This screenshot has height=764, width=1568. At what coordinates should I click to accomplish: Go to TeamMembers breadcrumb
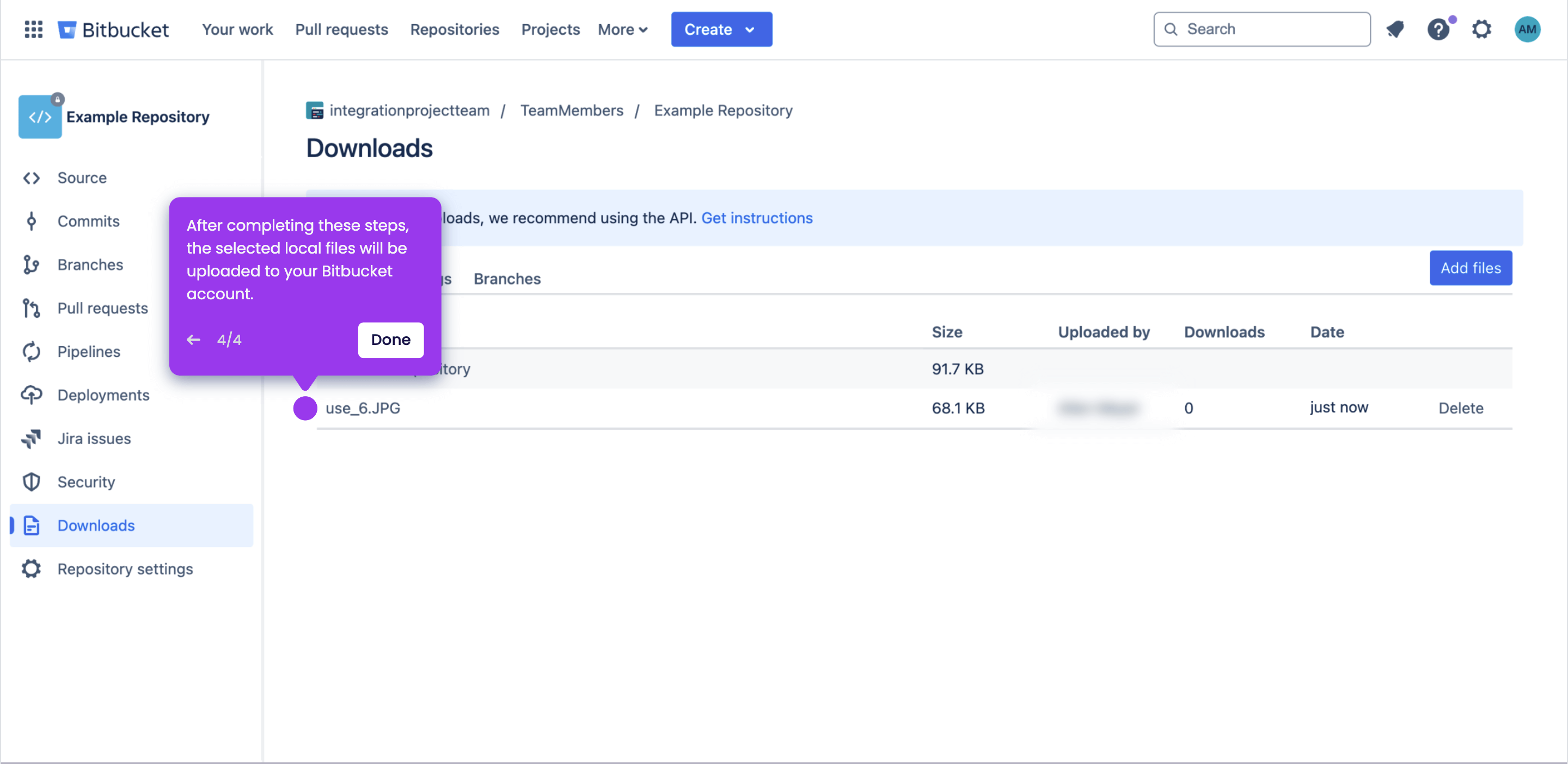coord(572,110)
